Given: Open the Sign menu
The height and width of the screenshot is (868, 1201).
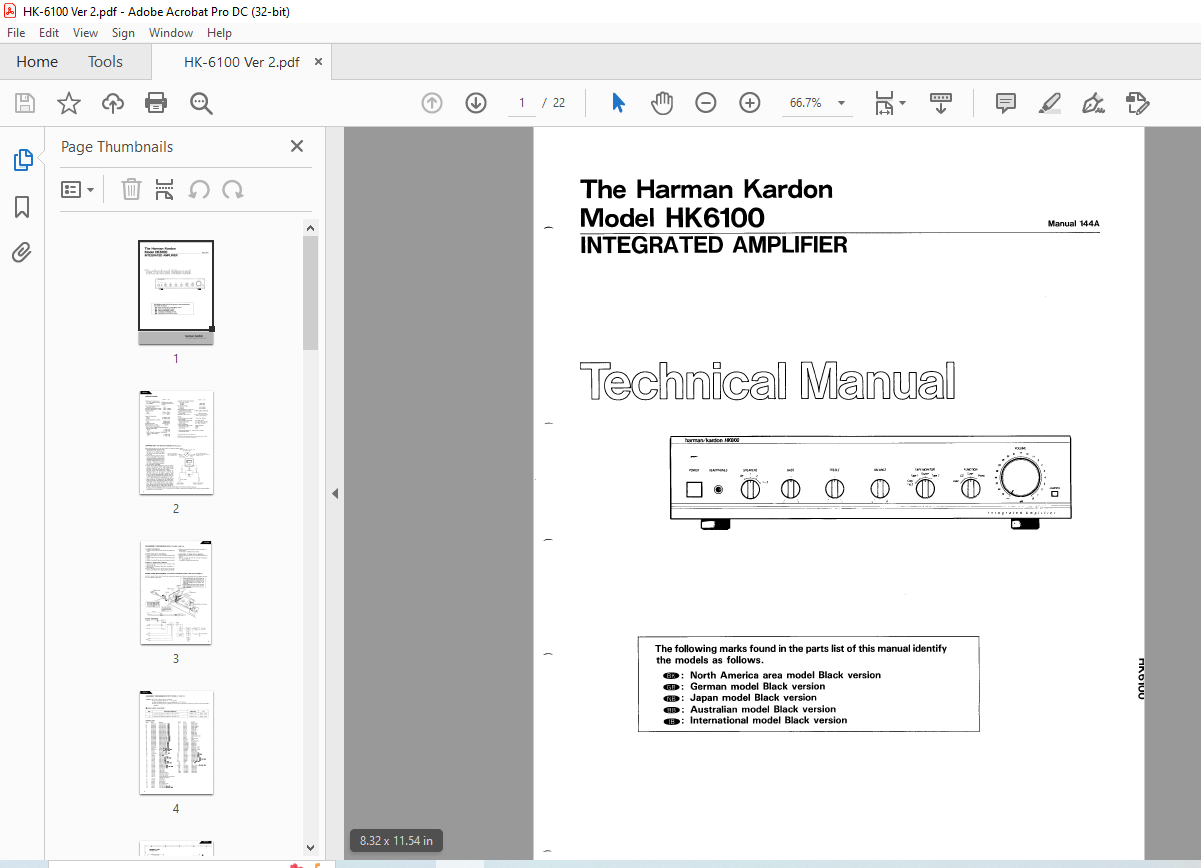Looking at the screenshot, I should click(123, 33).
